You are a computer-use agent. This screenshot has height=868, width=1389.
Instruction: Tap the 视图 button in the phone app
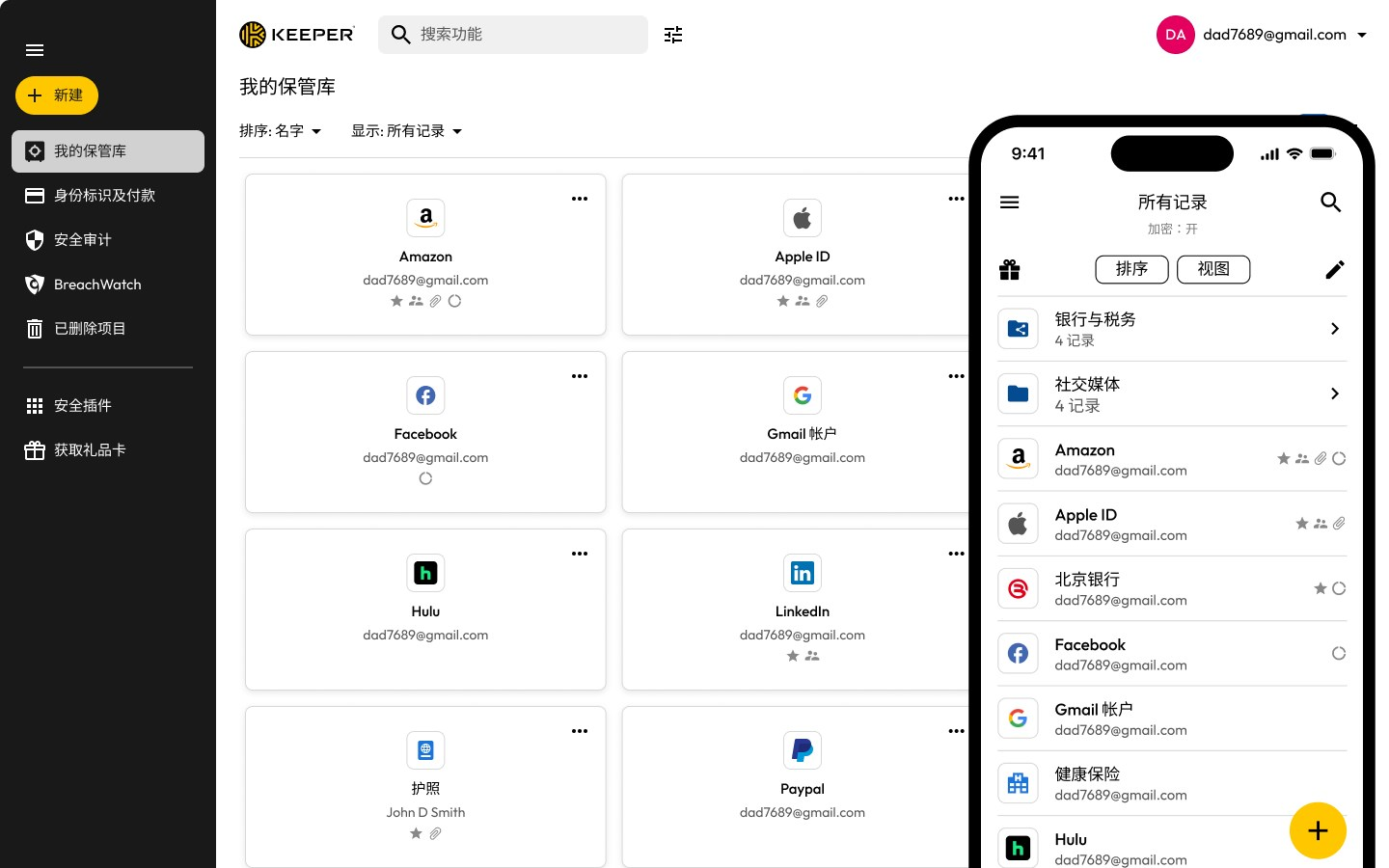1213,269
